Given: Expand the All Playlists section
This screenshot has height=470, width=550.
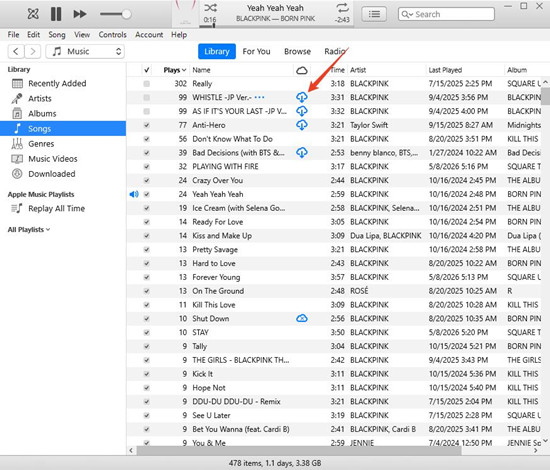Looking at the screenshot, I should coord(29,230).
